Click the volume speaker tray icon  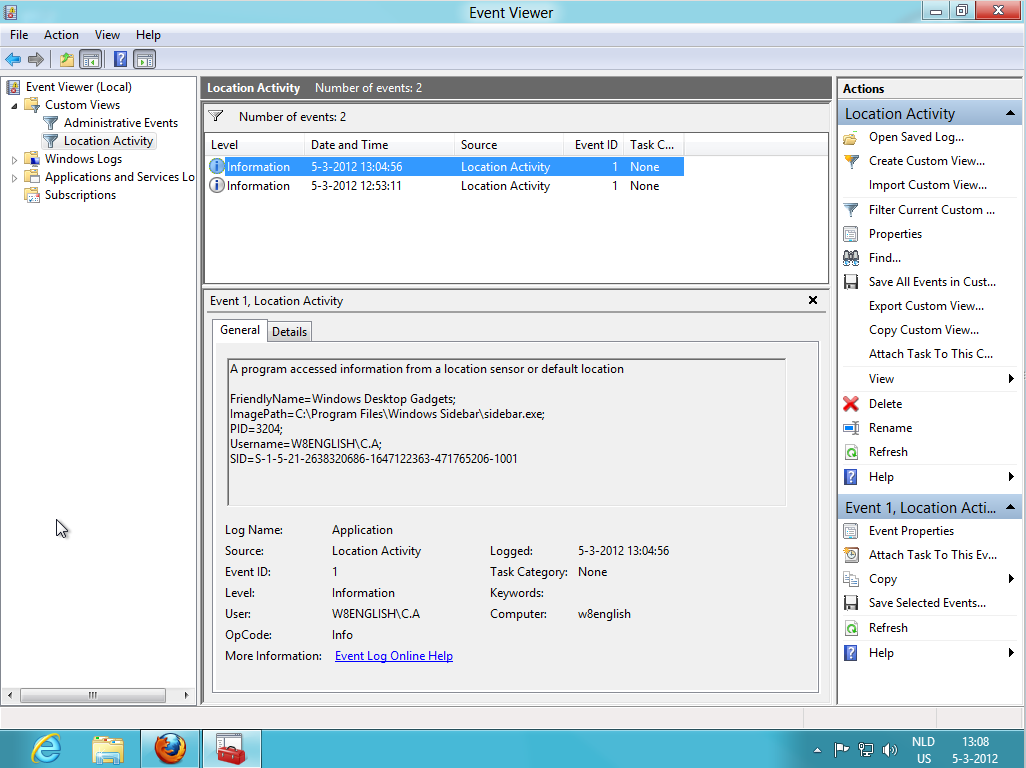click(x=889, y=750)
